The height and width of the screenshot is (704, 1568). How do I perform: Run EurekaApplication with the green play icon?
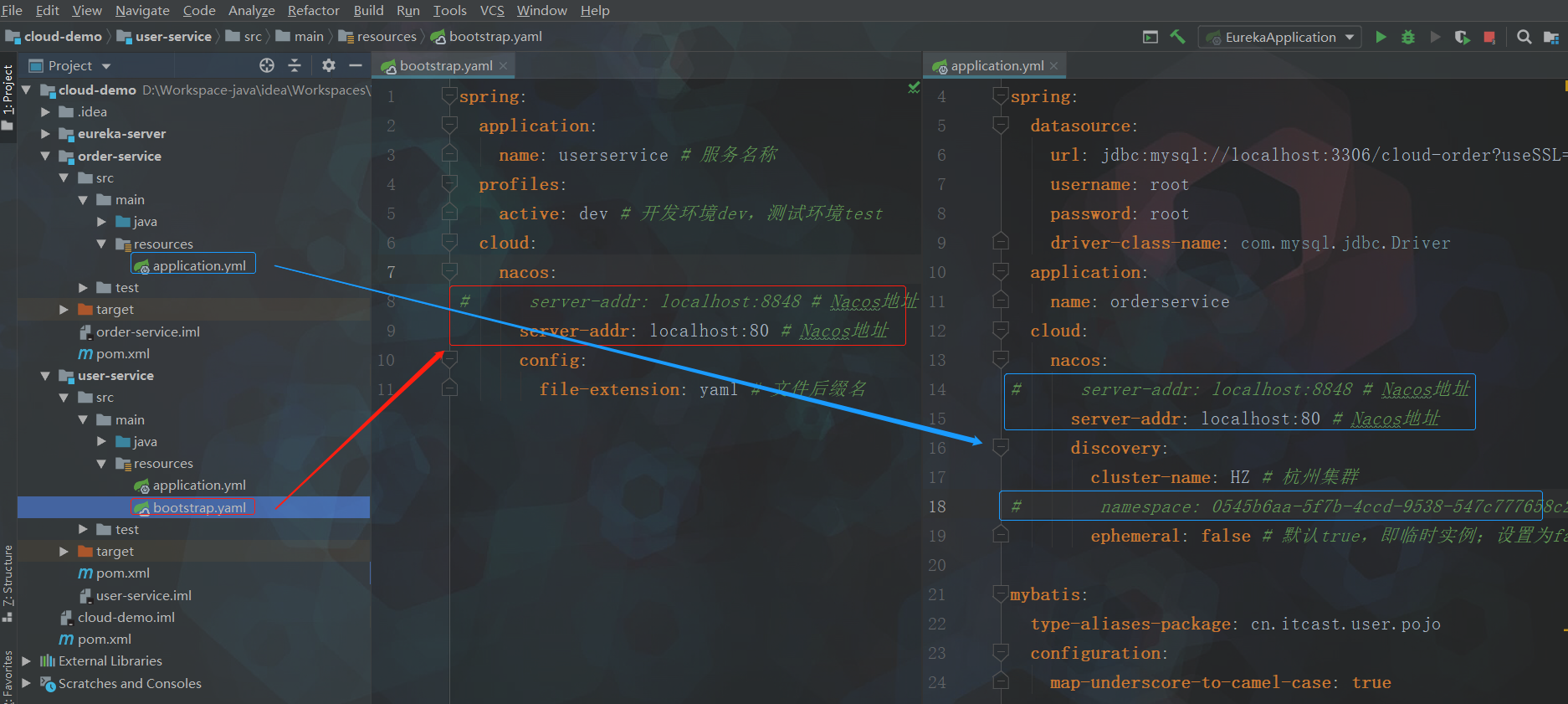click(1381, 37)
